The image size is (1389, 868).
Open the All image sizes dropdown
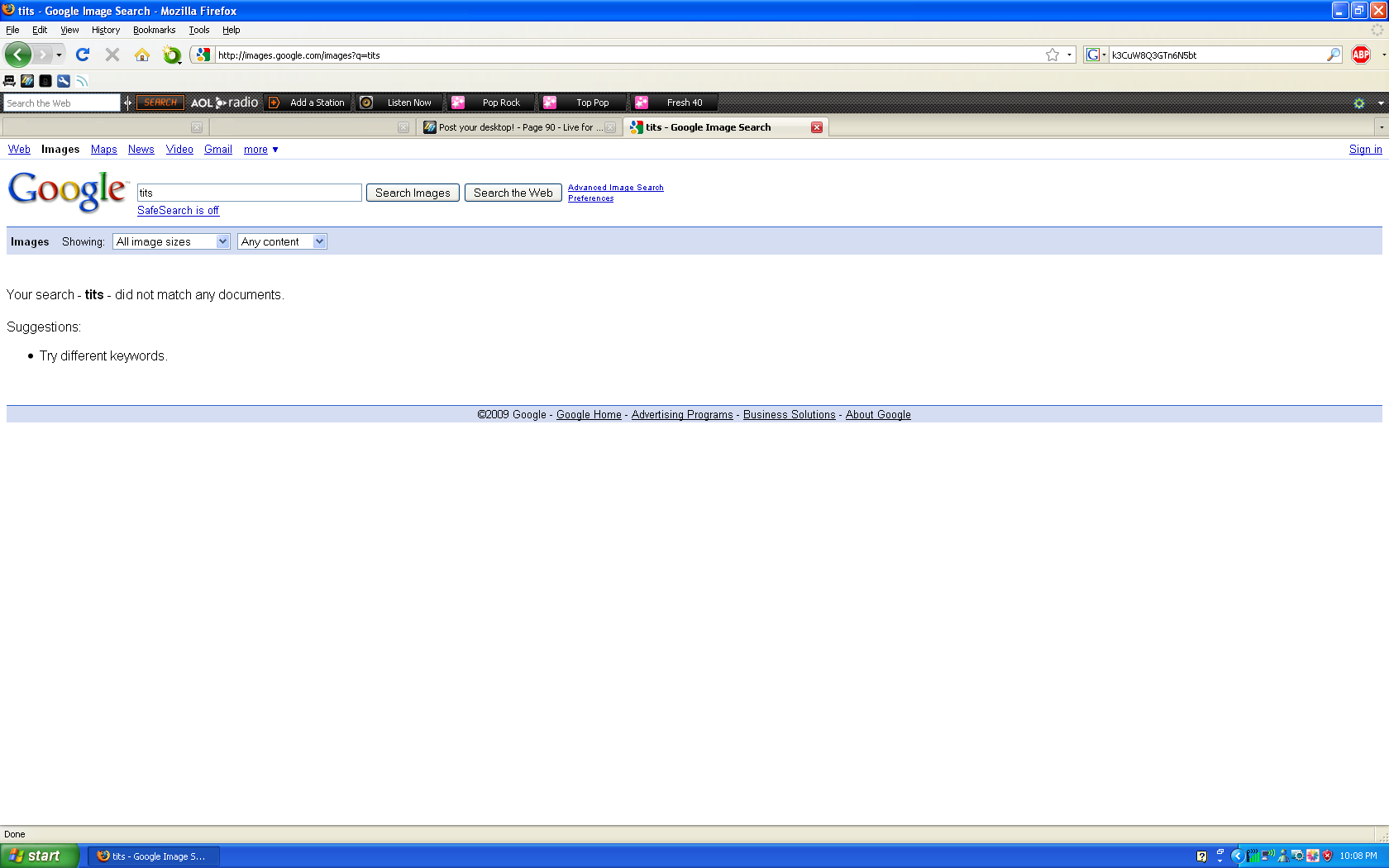click(171, 241)
